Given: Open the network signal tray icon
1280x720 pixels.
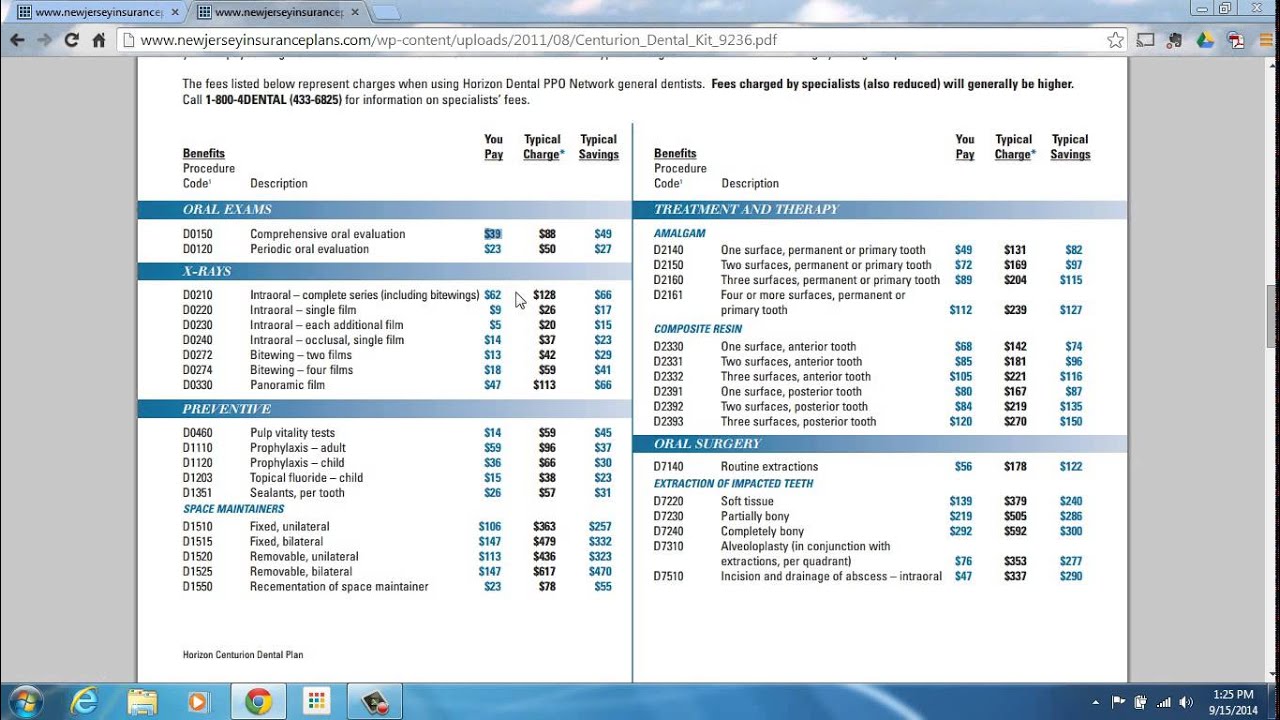Looking at the screenshot, I should click(1163, 702).
